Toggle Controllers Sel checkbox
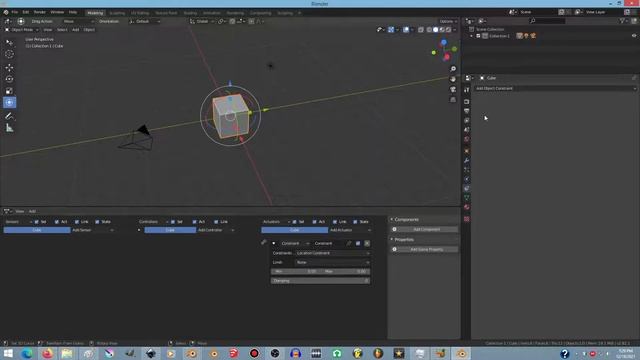This screenshot has height=360, width=640. [173, 222]
